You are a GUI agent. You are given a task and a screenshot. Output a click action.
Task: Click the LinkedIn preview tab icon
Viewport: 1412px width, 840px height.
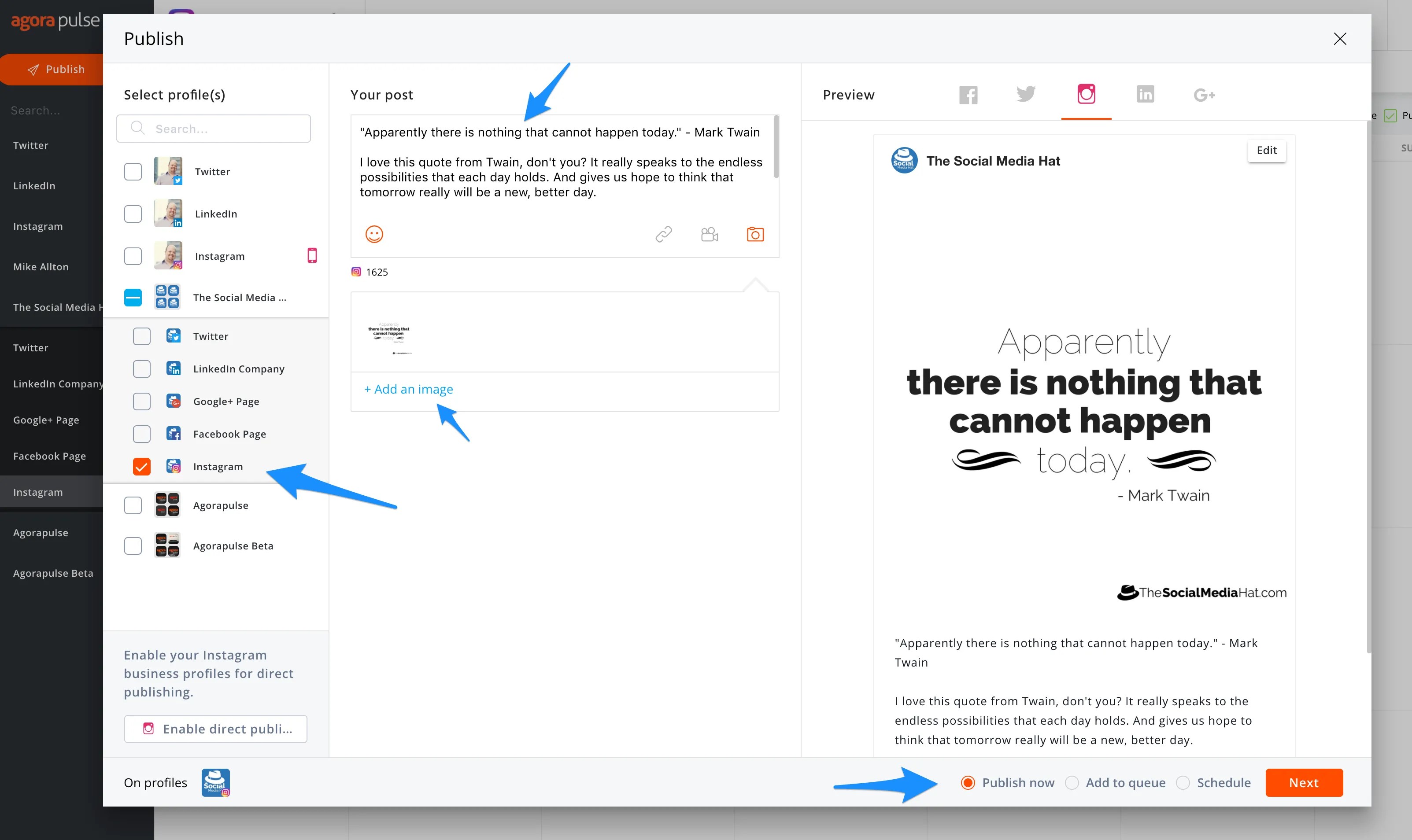click(x=1145, y=94)
